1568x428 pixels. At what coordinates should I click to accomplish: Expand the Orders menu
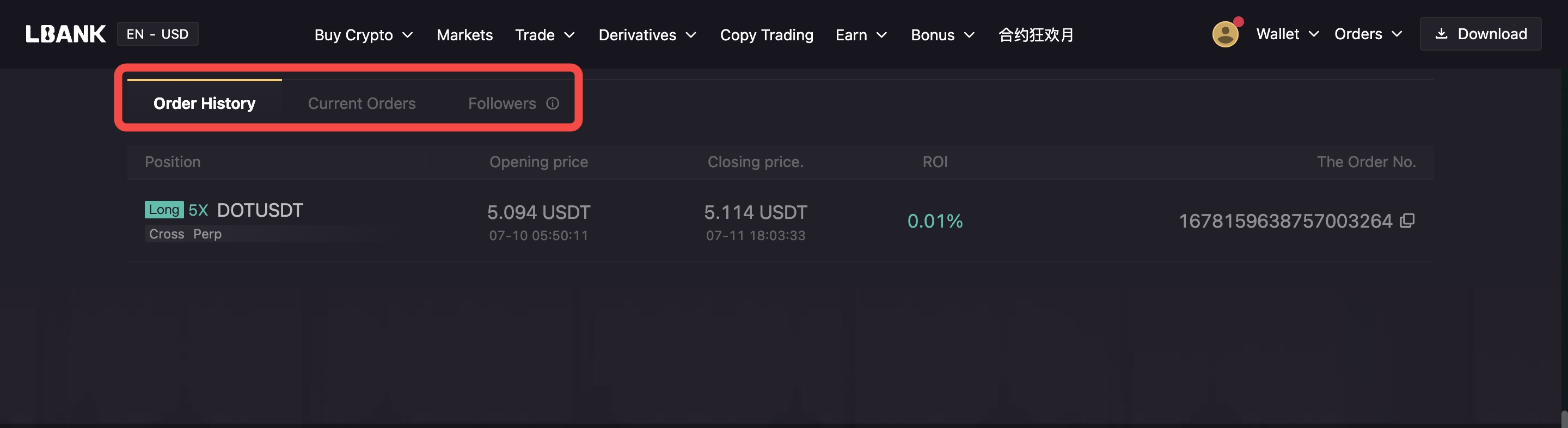(x=1368, y=34)
